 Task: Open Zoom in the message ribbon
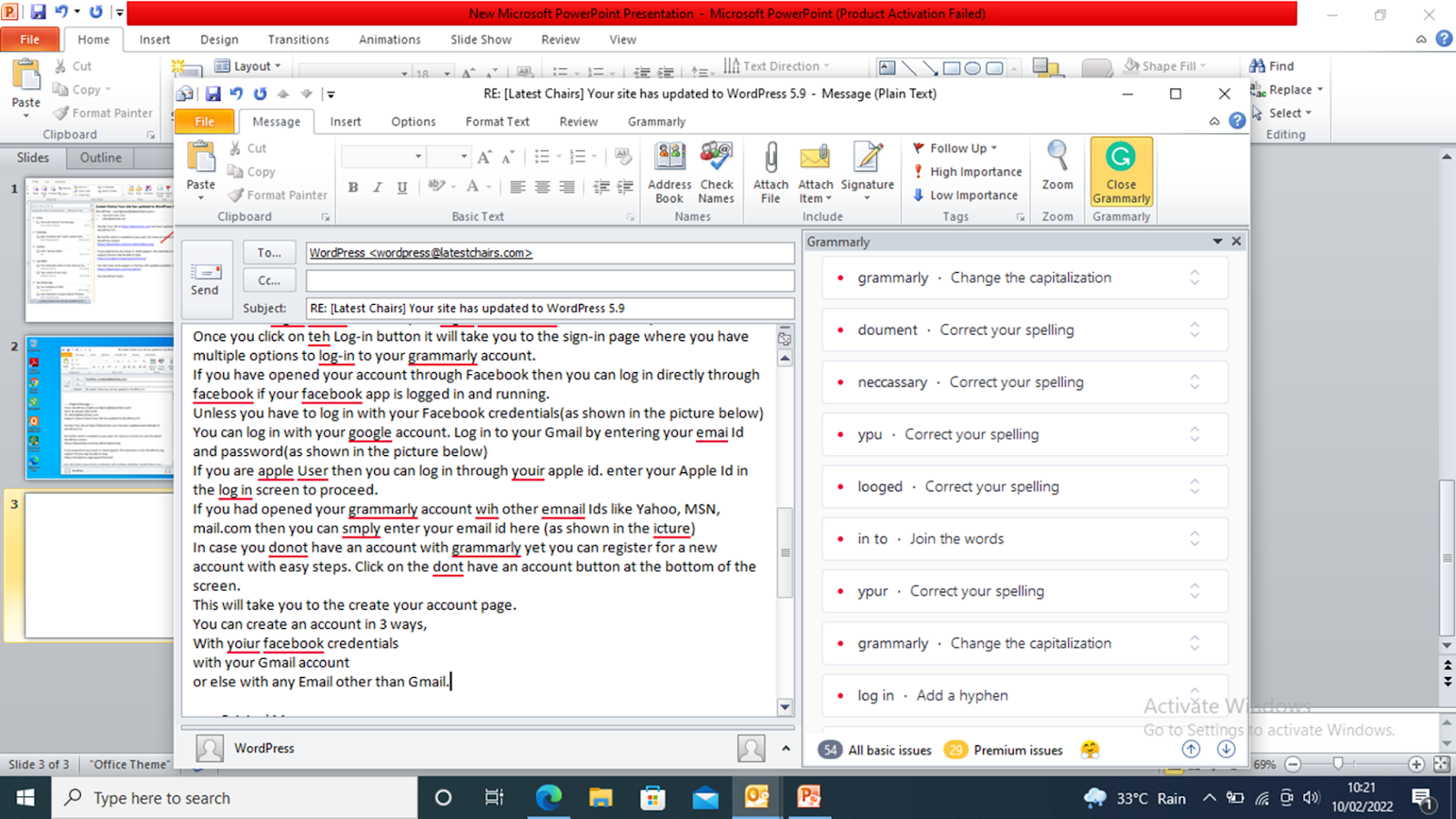1057,167
